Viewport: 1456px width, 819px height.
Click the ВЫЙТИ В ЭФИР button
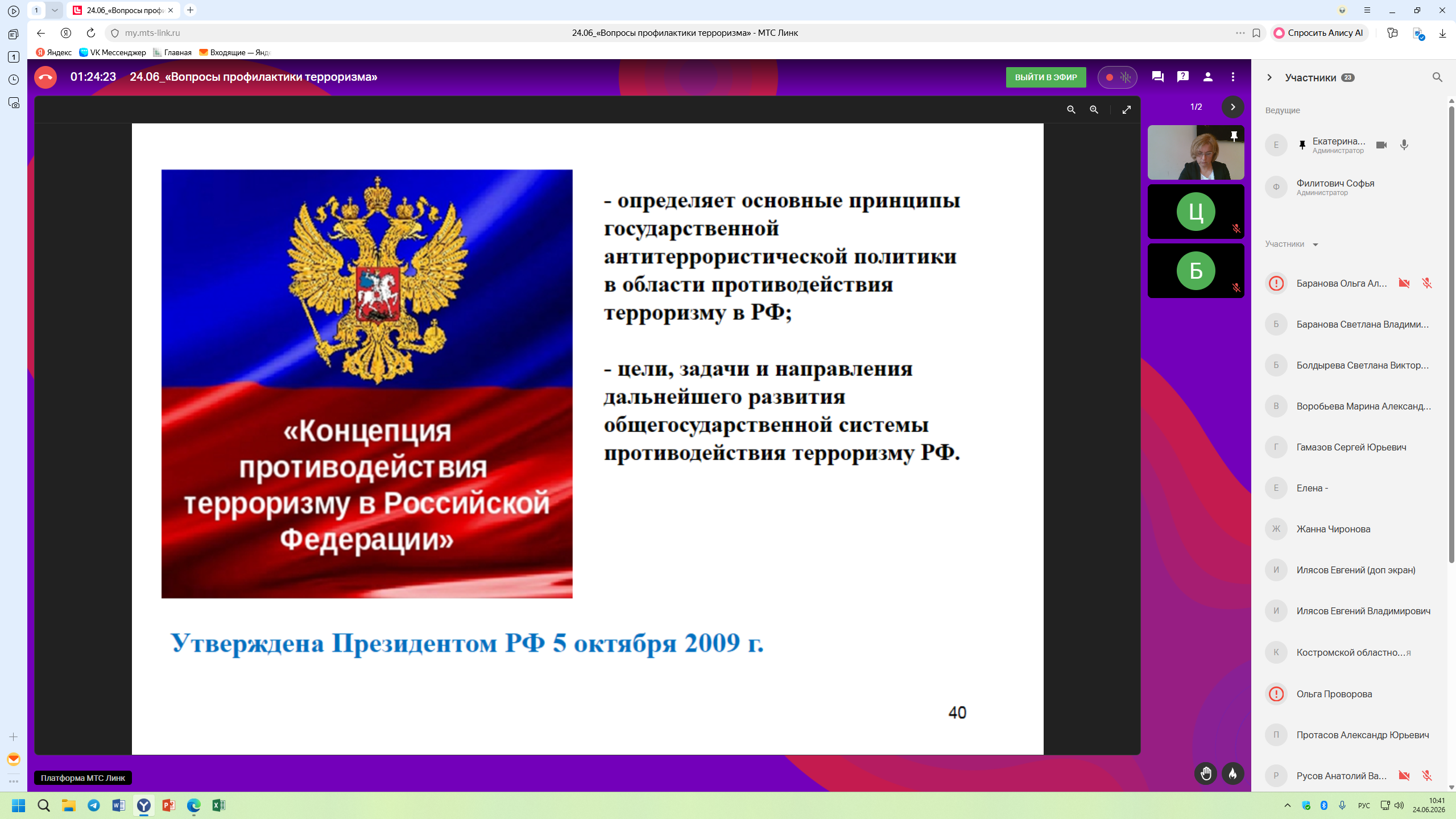[1046, 77]
